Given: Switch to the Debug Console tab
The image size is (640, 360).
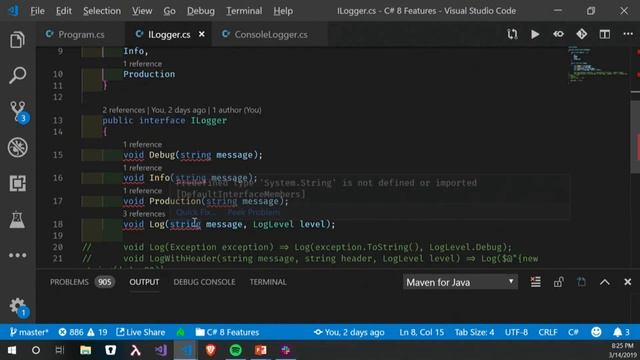Looking at the screenshot, I should (204, 282).
